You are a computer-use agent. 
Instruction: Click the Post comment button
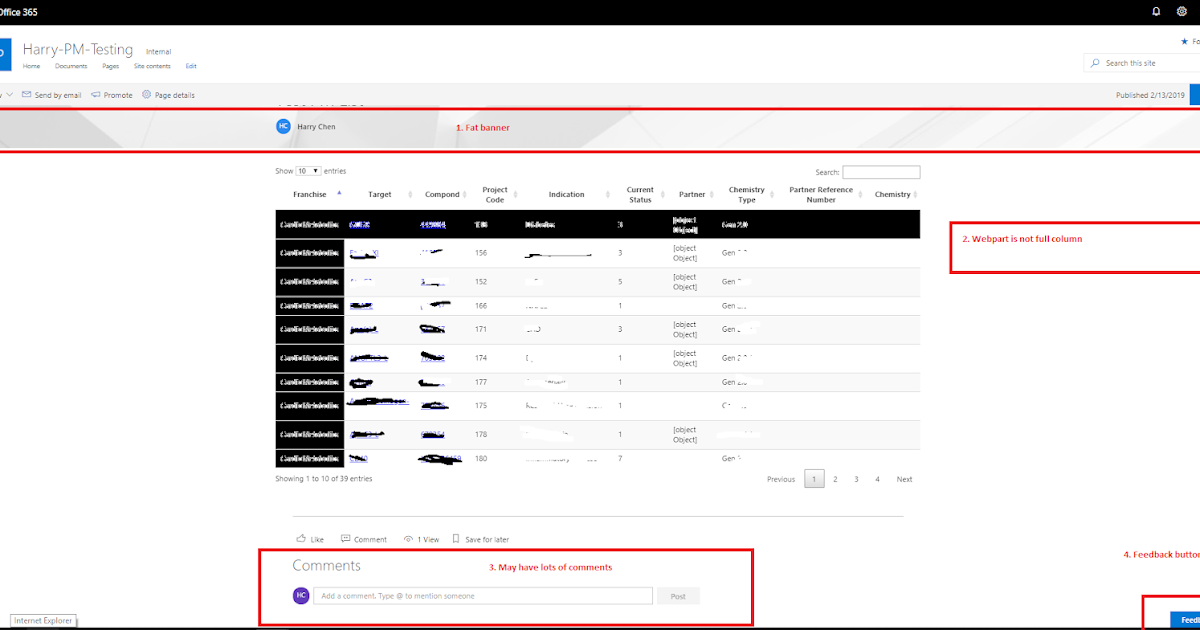[x=678, y=595]
